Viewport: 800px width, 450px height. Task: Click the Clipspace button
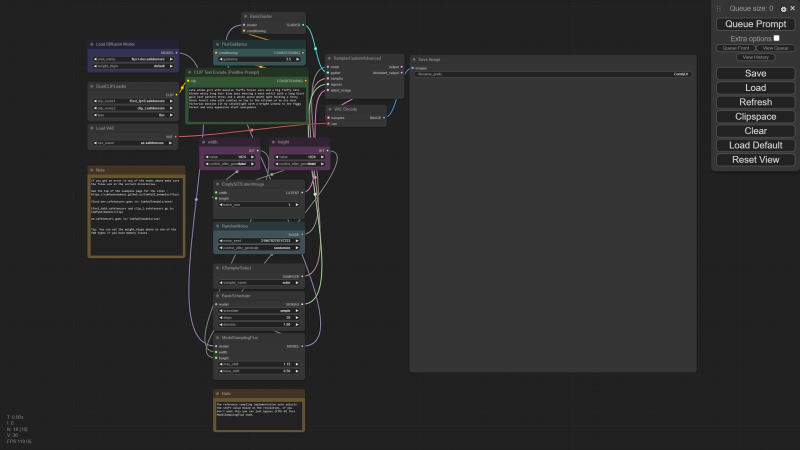pos(755,117)
